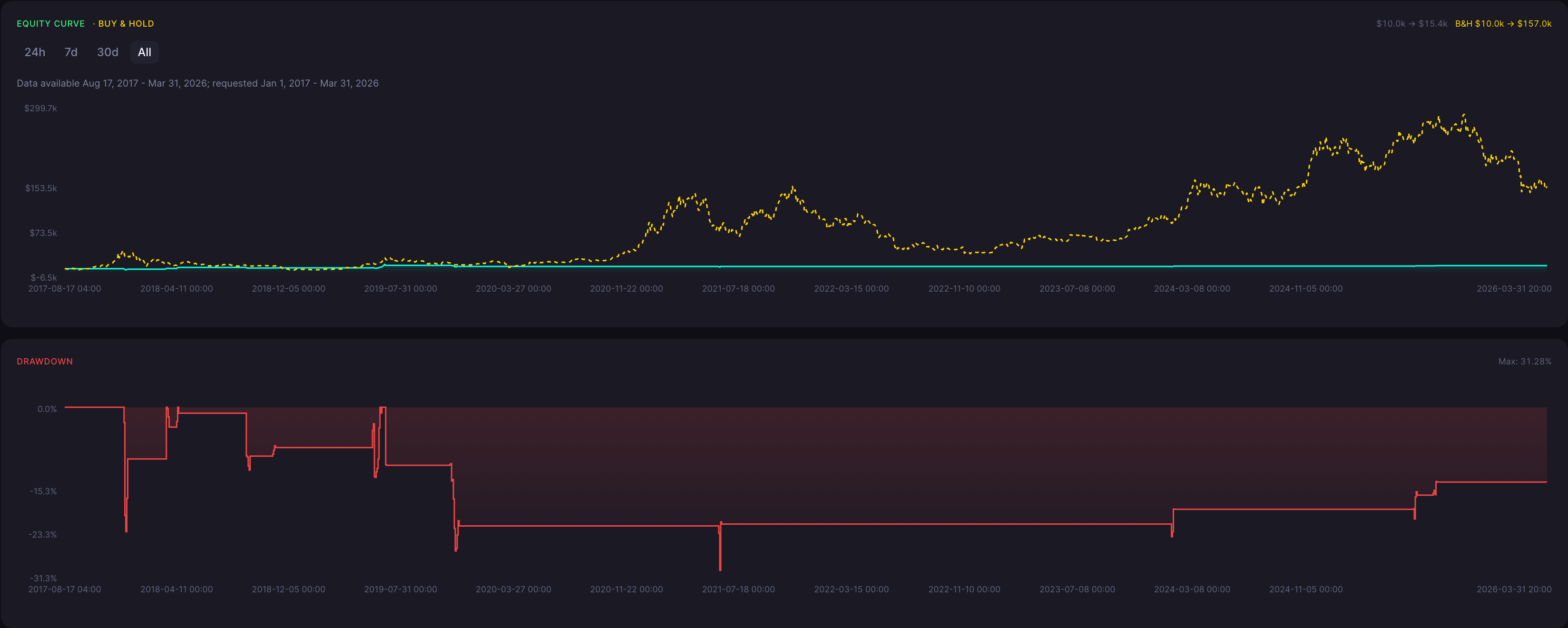Click the buy-and-hold peak in late 2025

pyautogui.click(x=1464, y=115)
